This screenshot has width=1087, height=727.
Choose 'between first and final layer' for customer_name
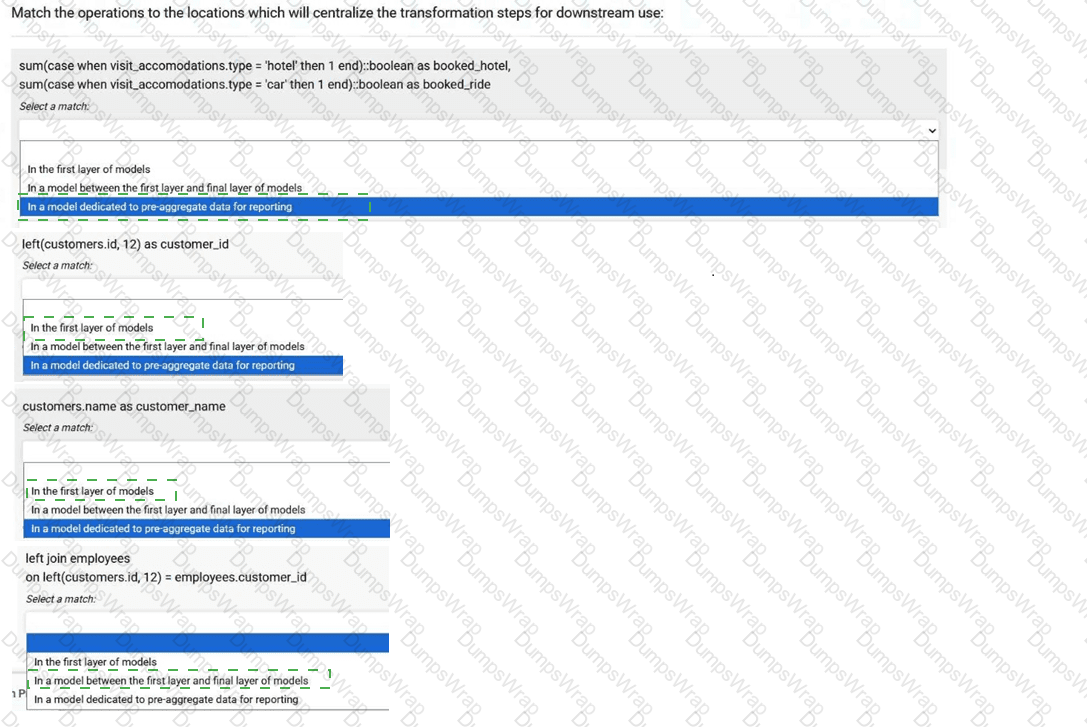(168, 510)
